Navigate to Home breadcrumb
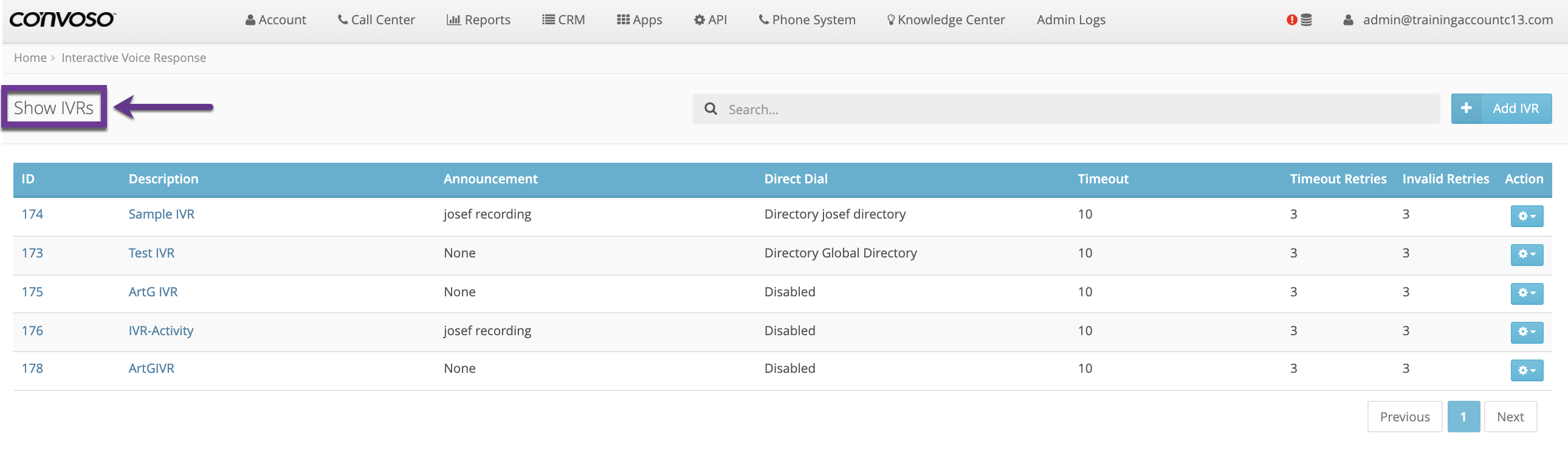The height and width of the screenshot is (470, 1568). coord(30,58)
